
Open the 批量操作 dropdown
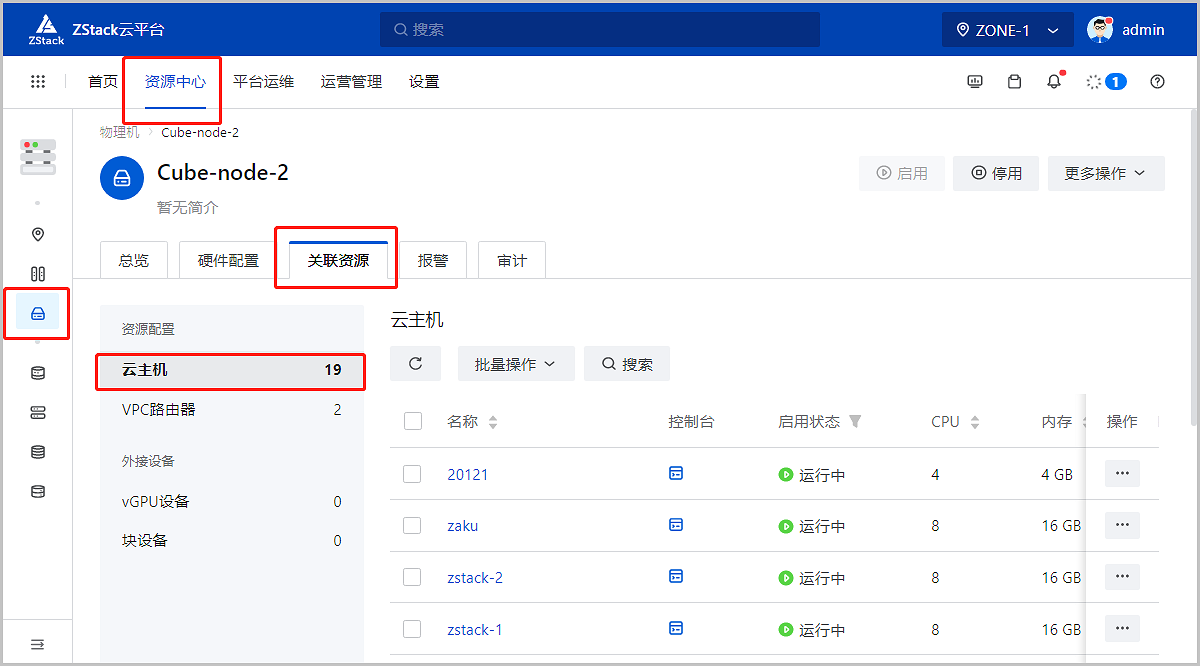[x=515, y=364]
